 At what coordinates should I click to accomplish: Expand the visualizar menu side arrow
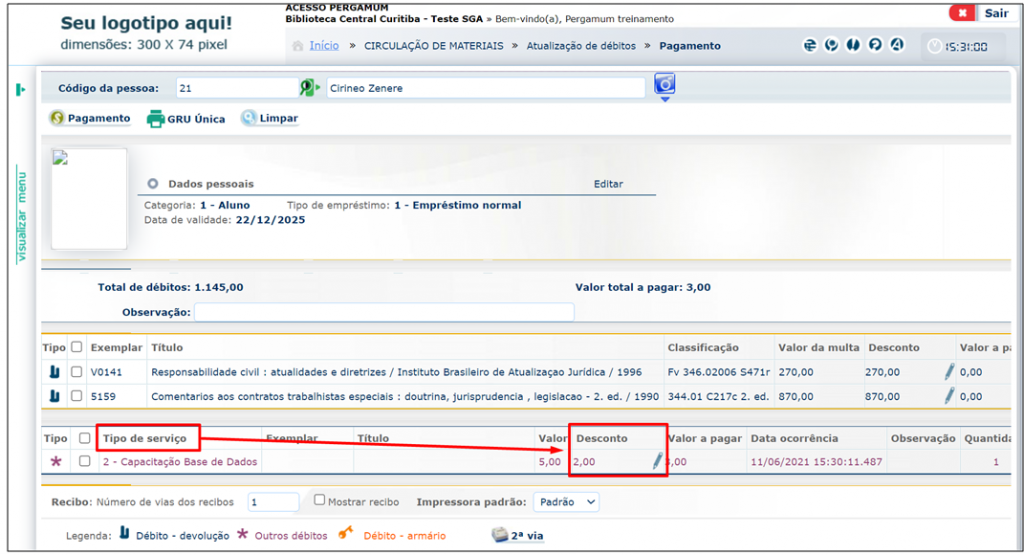click(x=20, y=90)
